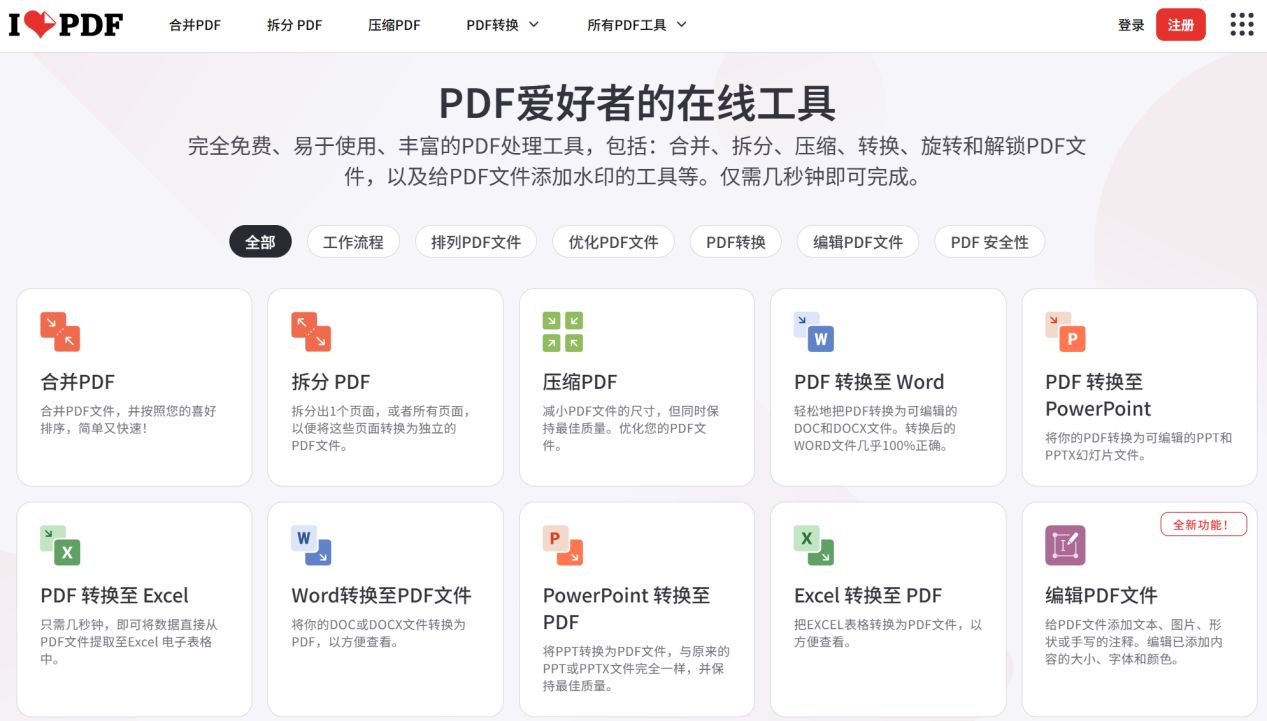
Task: Enable the 优化PDF文件 category filter
Action: (x=611, y=241)
